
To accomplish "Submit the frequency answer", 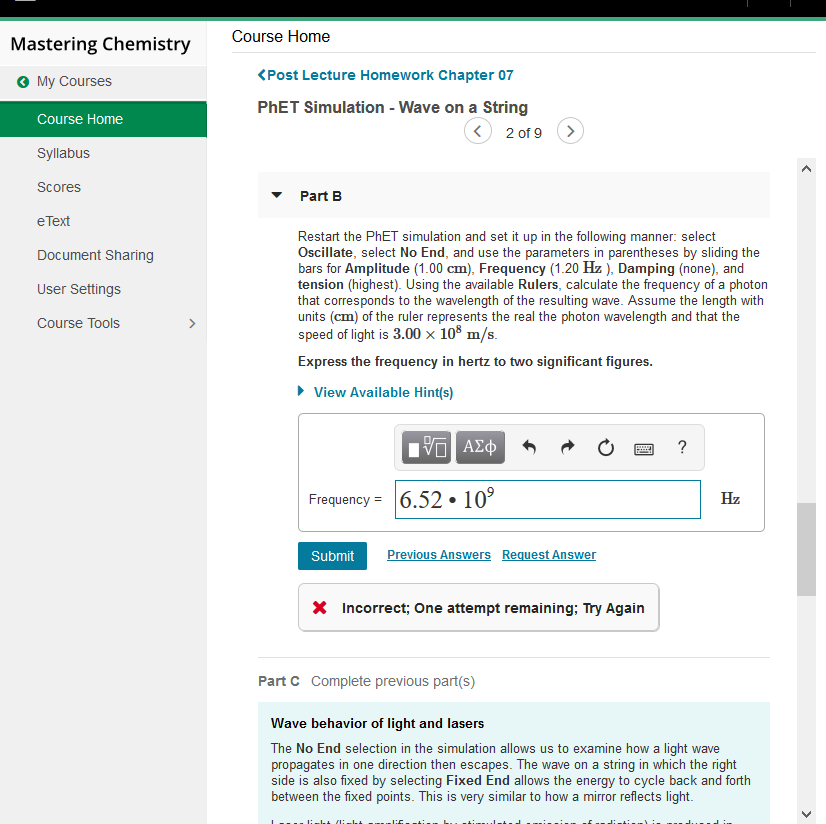I will coord(332,555).
